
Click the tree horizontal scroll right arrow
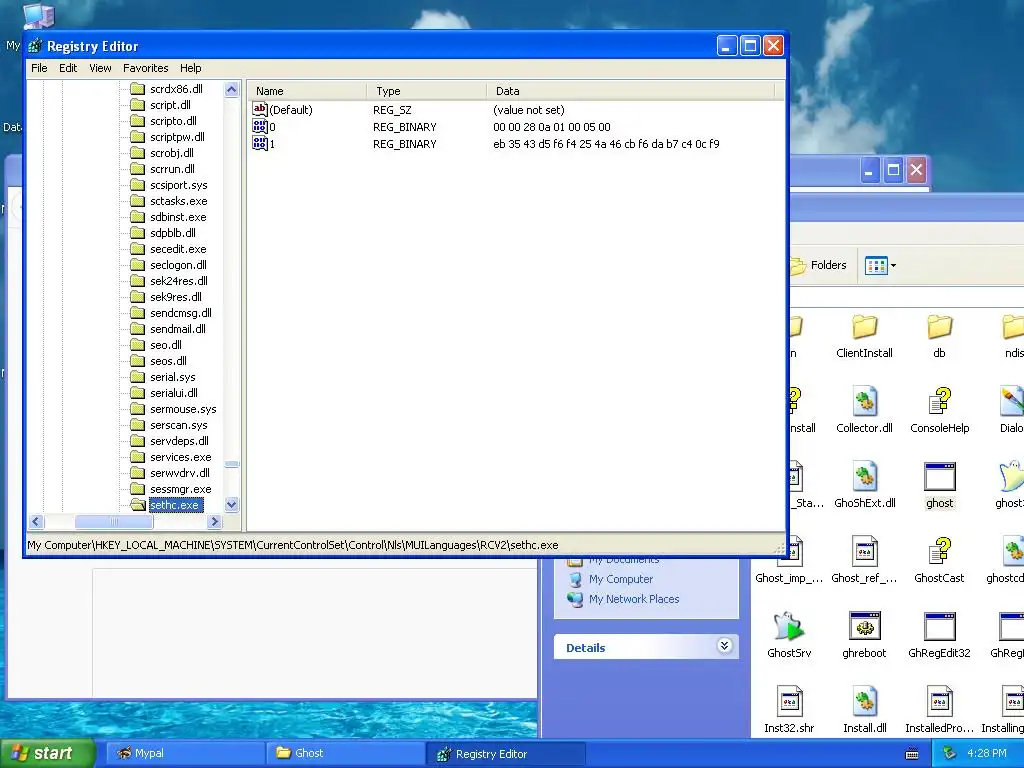tap(214, 521)
